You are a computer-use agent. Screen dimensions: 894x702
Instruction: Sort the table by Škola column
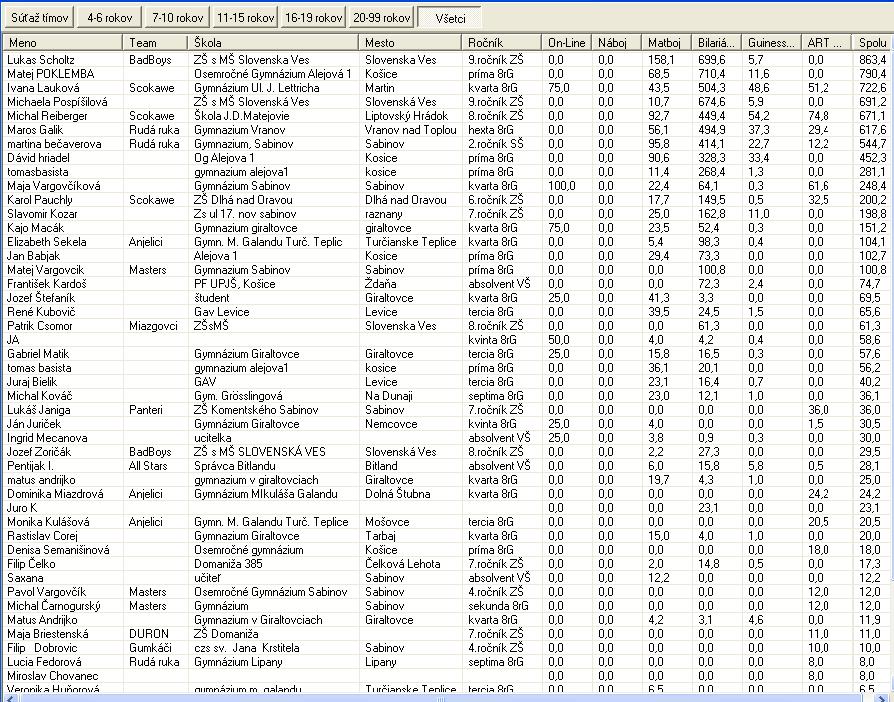click(x=273, y=43)
